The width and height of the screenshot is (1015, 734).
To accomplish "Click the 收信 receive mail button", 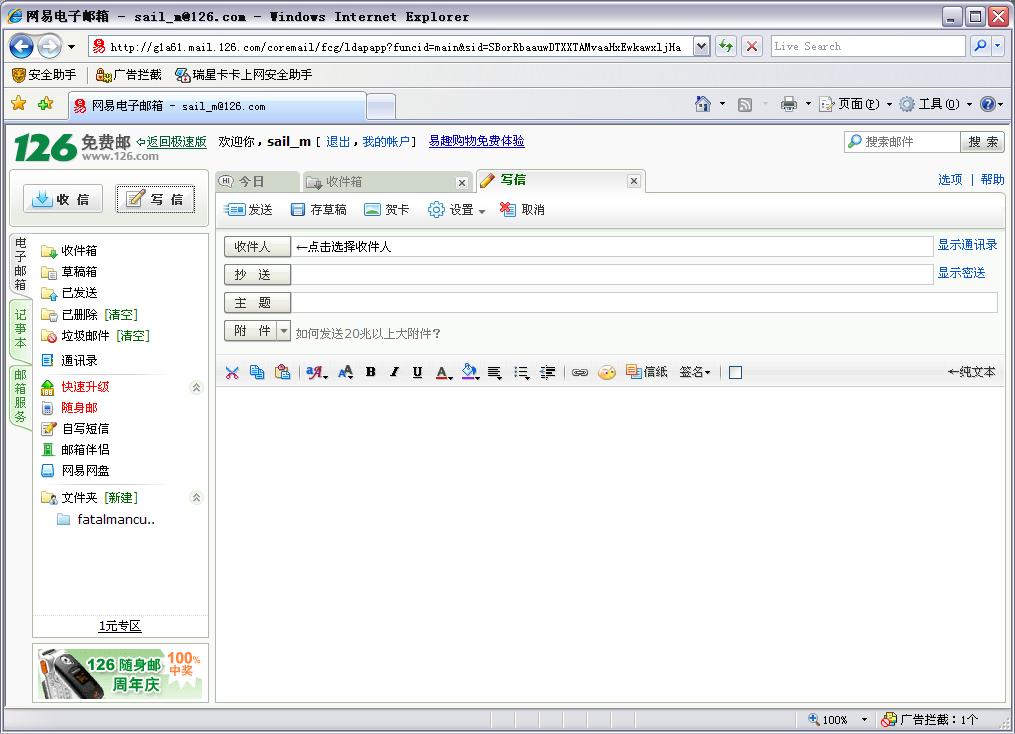I will (x=63, y=199).
